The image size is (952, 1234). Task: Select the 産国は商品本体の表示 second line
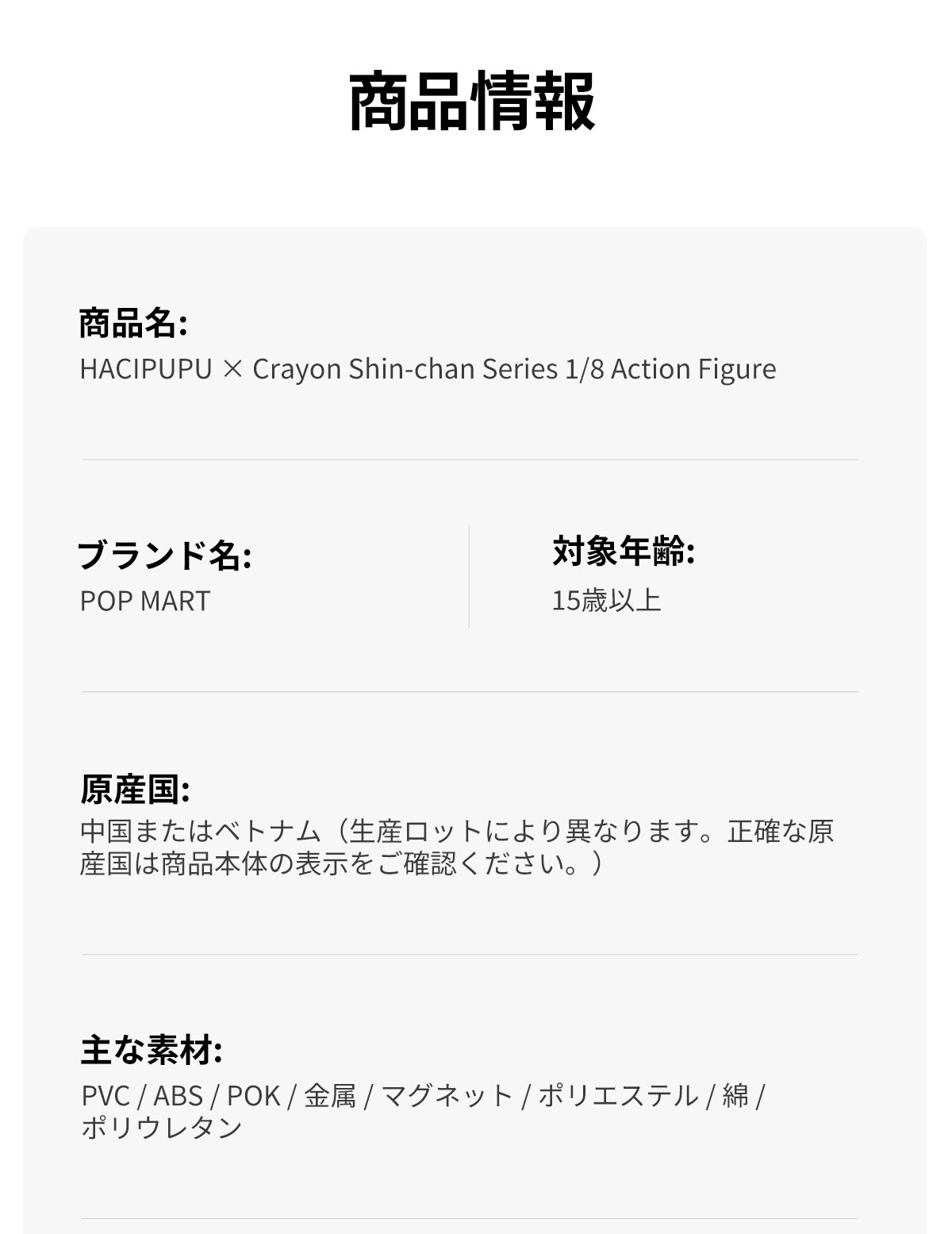coord(342,863)
